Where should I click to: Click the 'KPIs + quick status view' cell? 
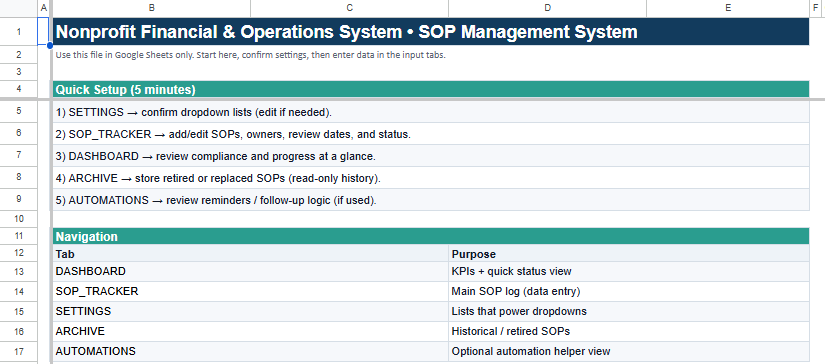tap(629, 271)
